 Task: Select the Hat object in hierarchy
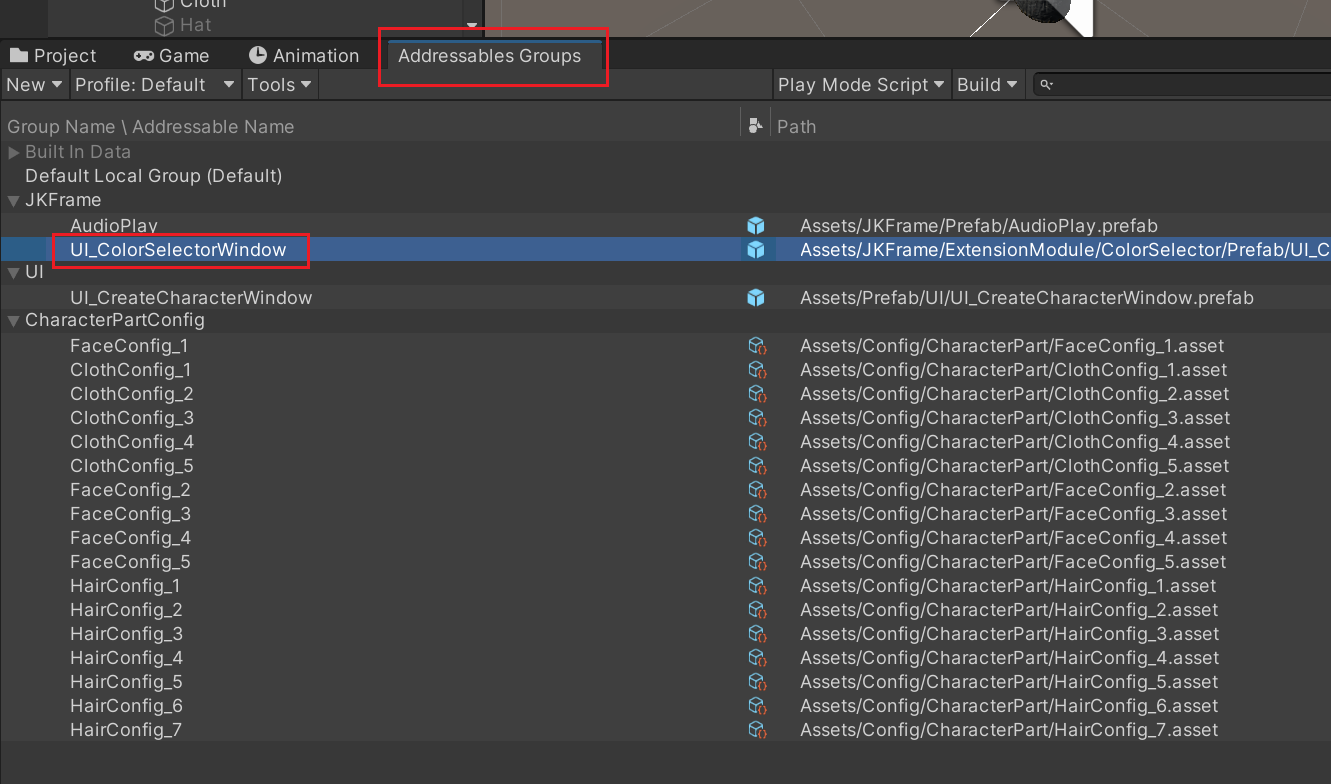click(x=182, y=25)
